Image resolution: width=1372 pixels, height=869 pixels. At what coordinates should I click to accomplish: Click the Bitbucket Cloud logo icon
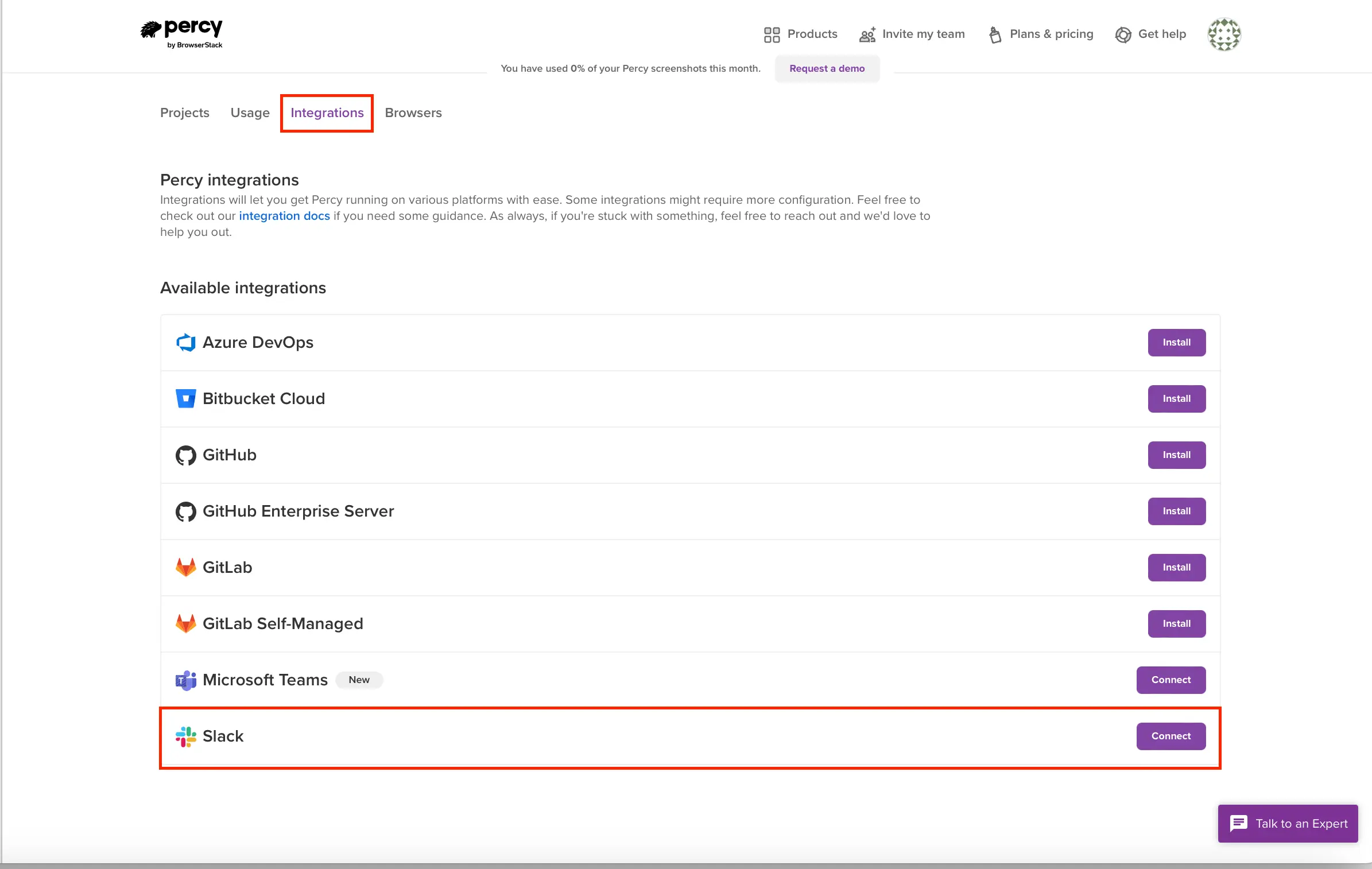(x=185, y=399)
